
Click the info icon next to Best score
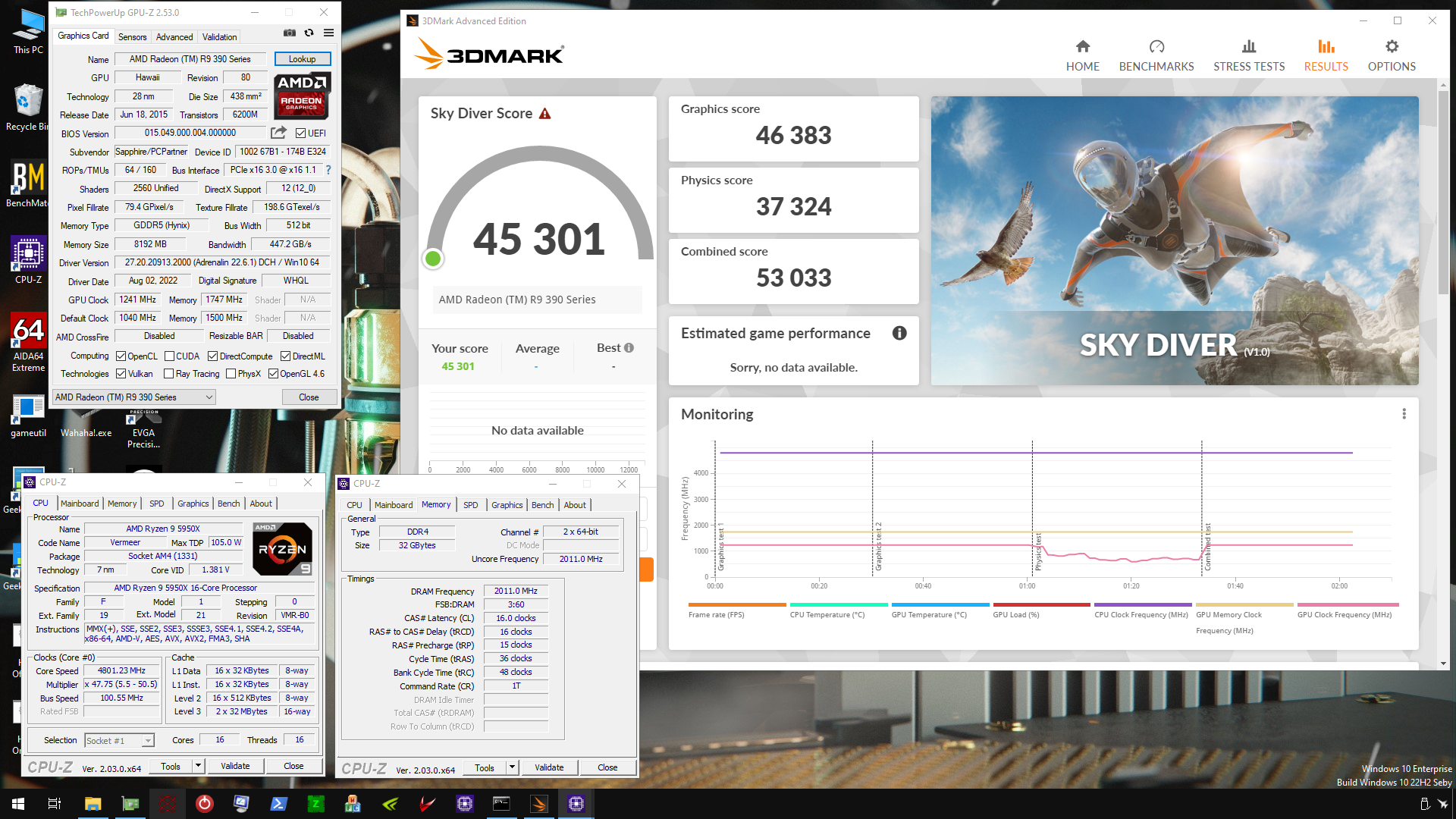(629, 348)
